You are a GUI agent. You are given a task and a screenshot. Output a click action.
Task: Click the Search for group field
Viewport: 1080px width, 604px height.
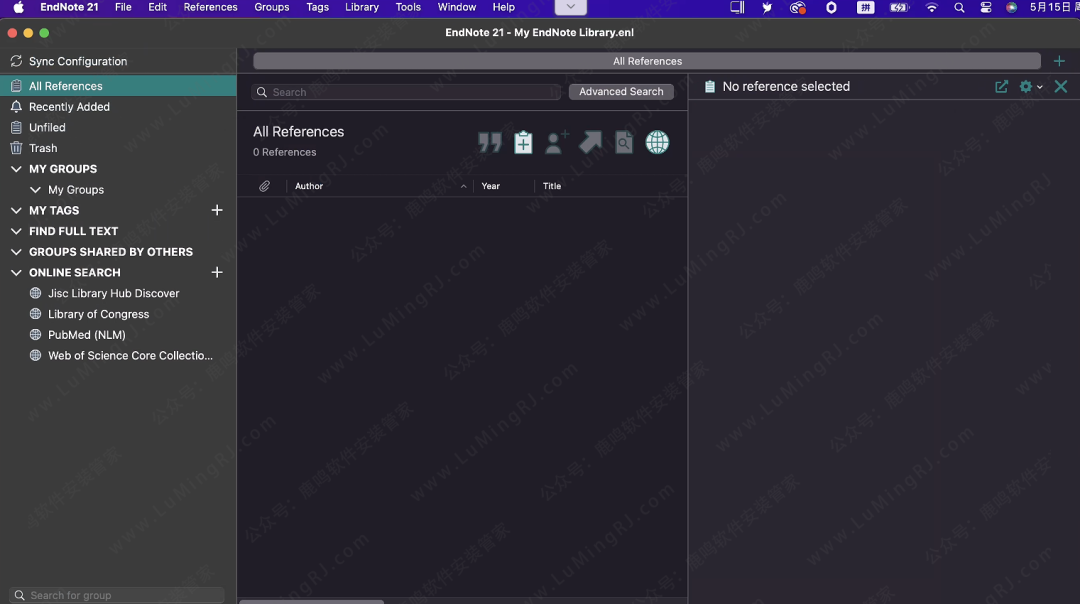(117, 595)
